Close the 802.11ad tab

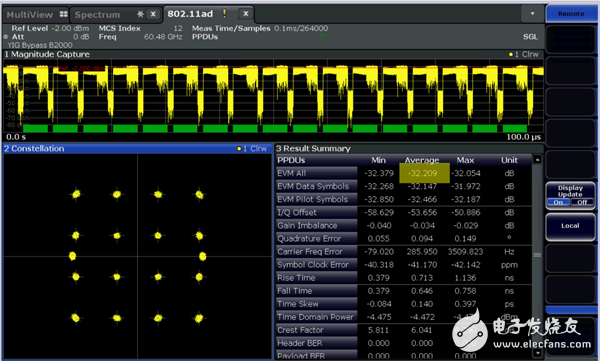[x=246, y=14]
